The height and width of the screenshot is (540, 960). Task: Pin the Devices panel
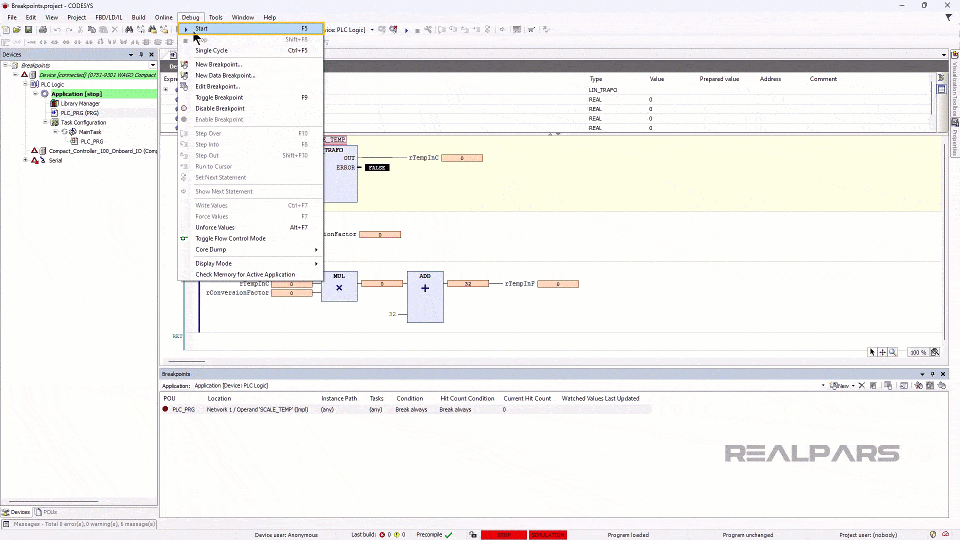click(141, 54)
